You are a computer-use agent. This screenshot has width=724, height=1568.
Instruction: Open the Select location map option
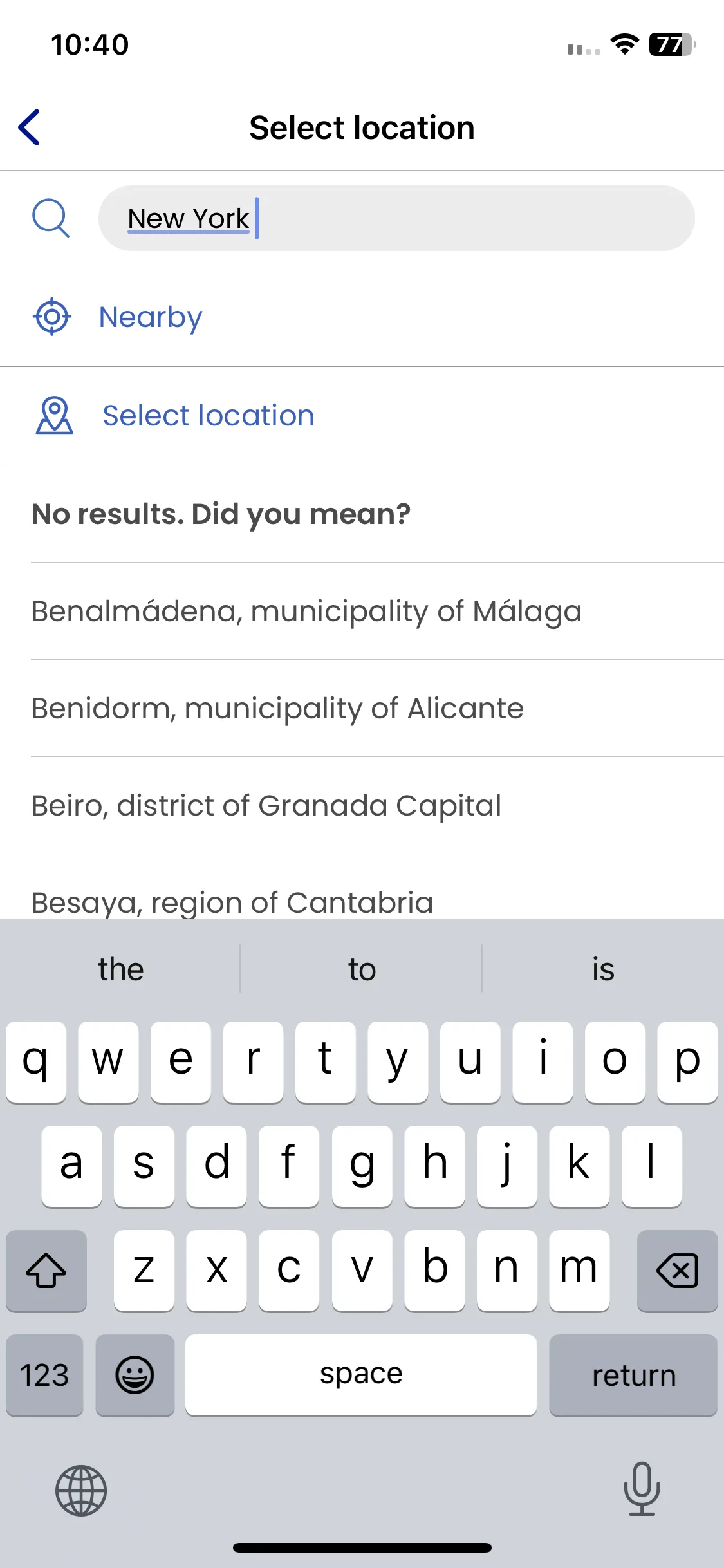pos(362,416)
